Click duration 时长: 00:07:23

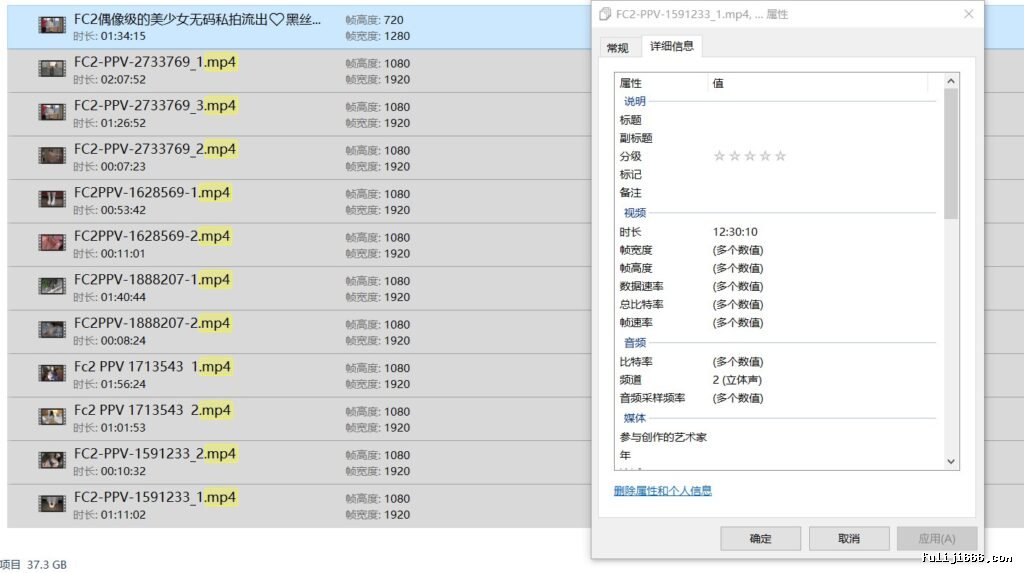[x=110, y=167]
